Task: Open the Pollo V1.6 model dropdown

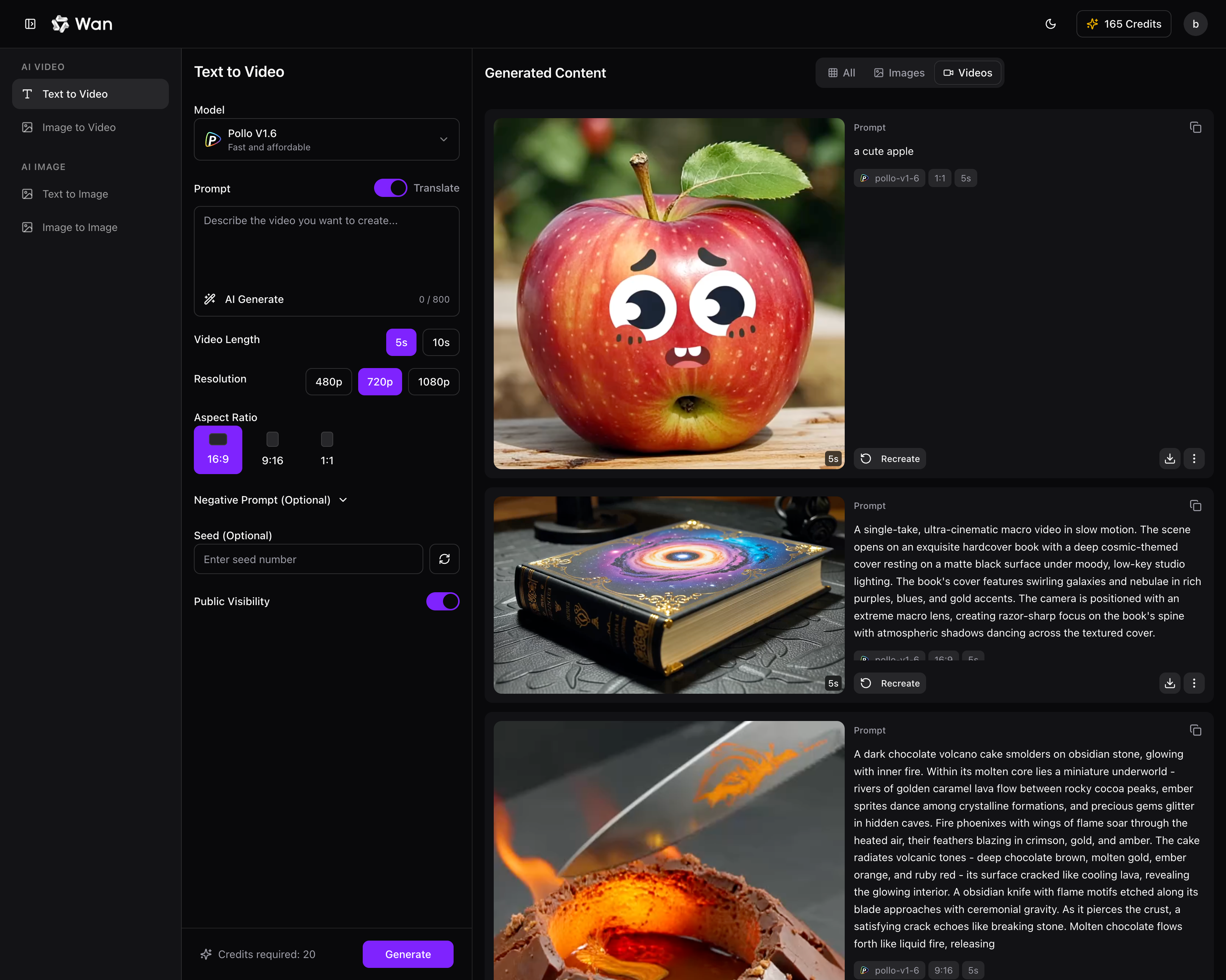Action: (326, 139)
